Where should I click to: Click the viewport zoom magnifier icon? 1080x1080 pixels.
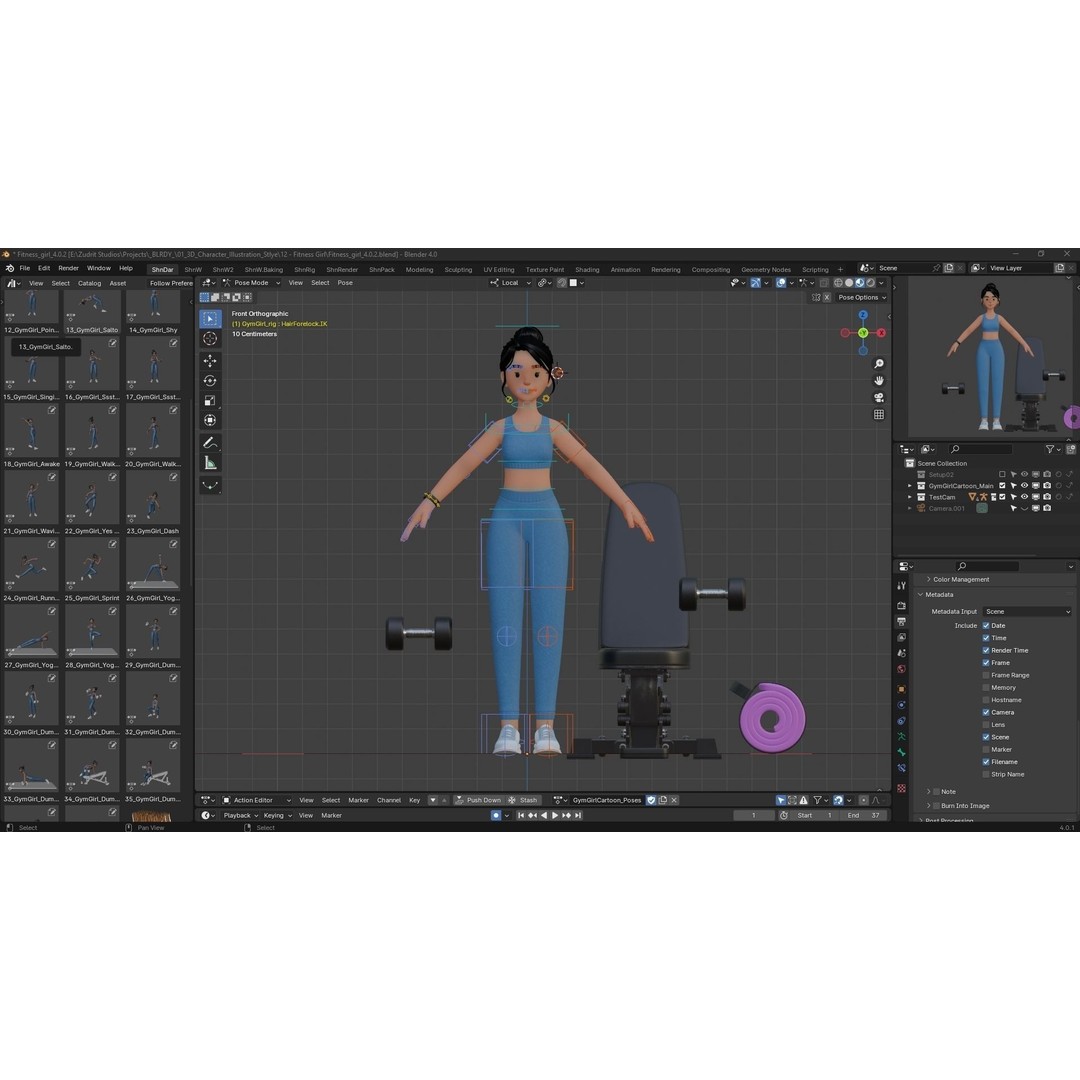click(x=879, y=364)
